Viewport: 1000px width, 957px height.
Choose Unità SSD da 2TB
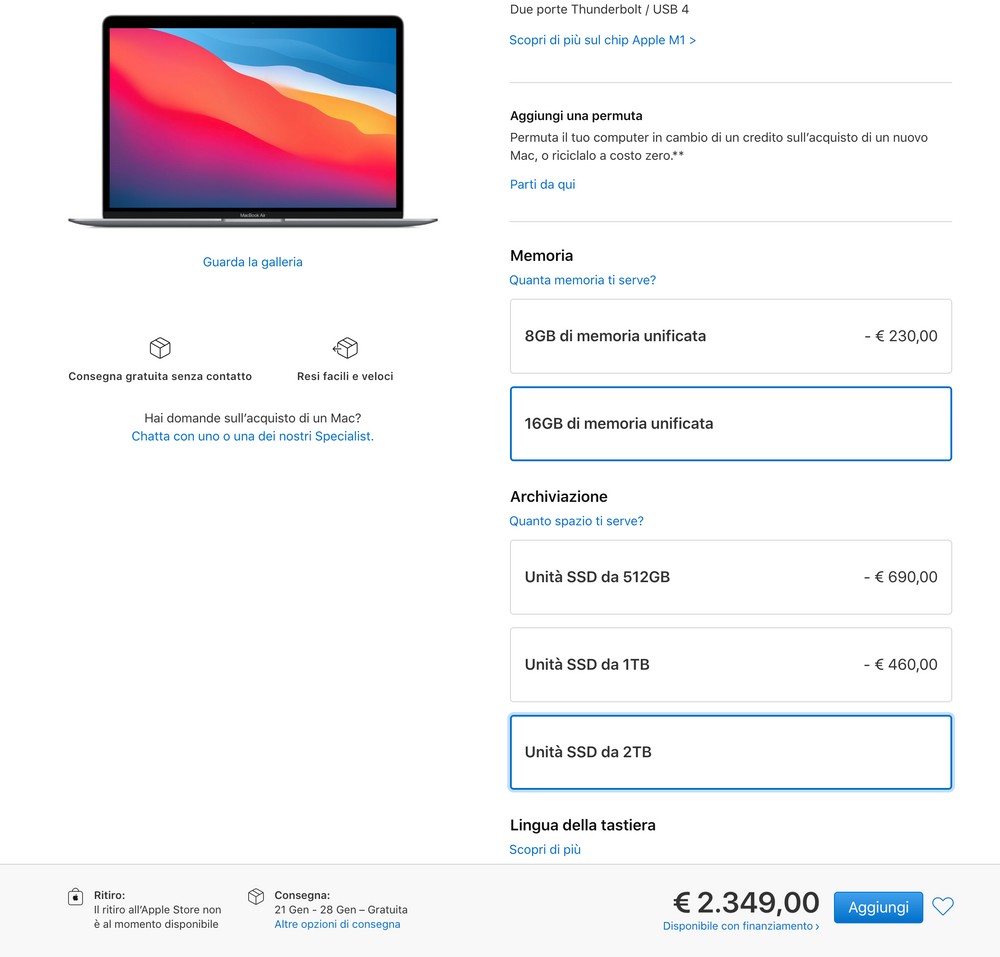click(x=731, y=752)
